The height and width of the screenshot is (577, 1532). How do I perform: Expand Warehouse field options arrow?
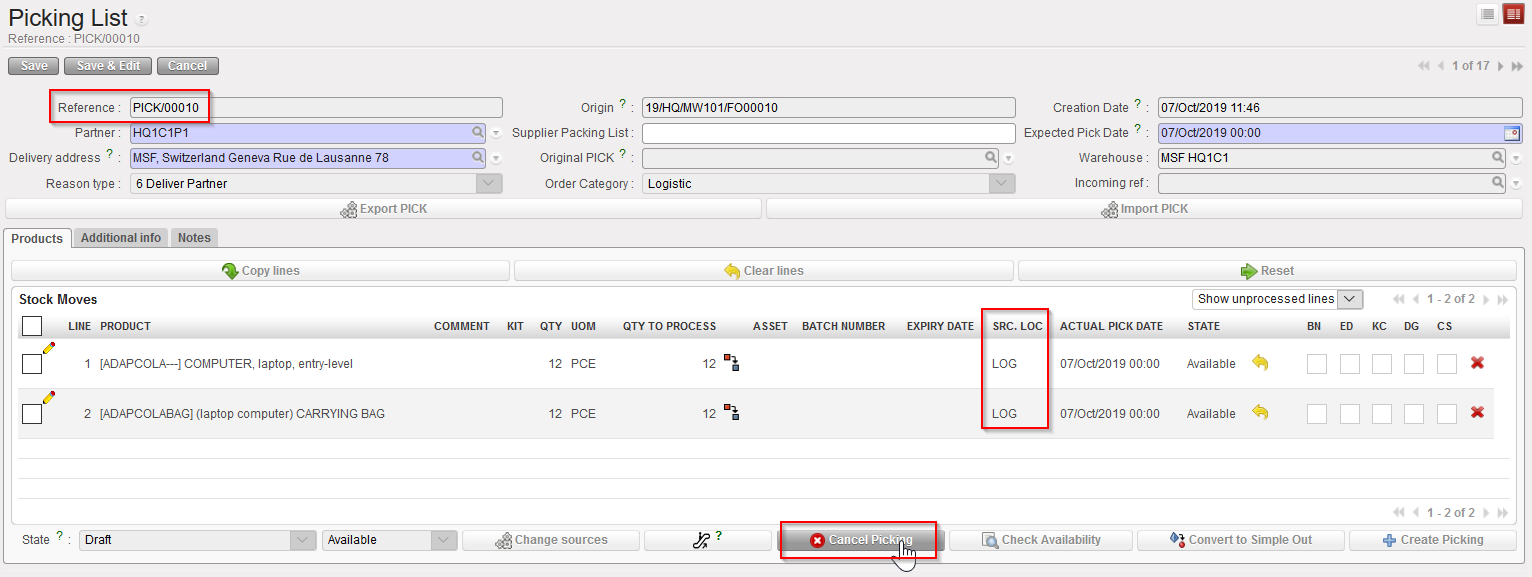[x=1517, y=158]
